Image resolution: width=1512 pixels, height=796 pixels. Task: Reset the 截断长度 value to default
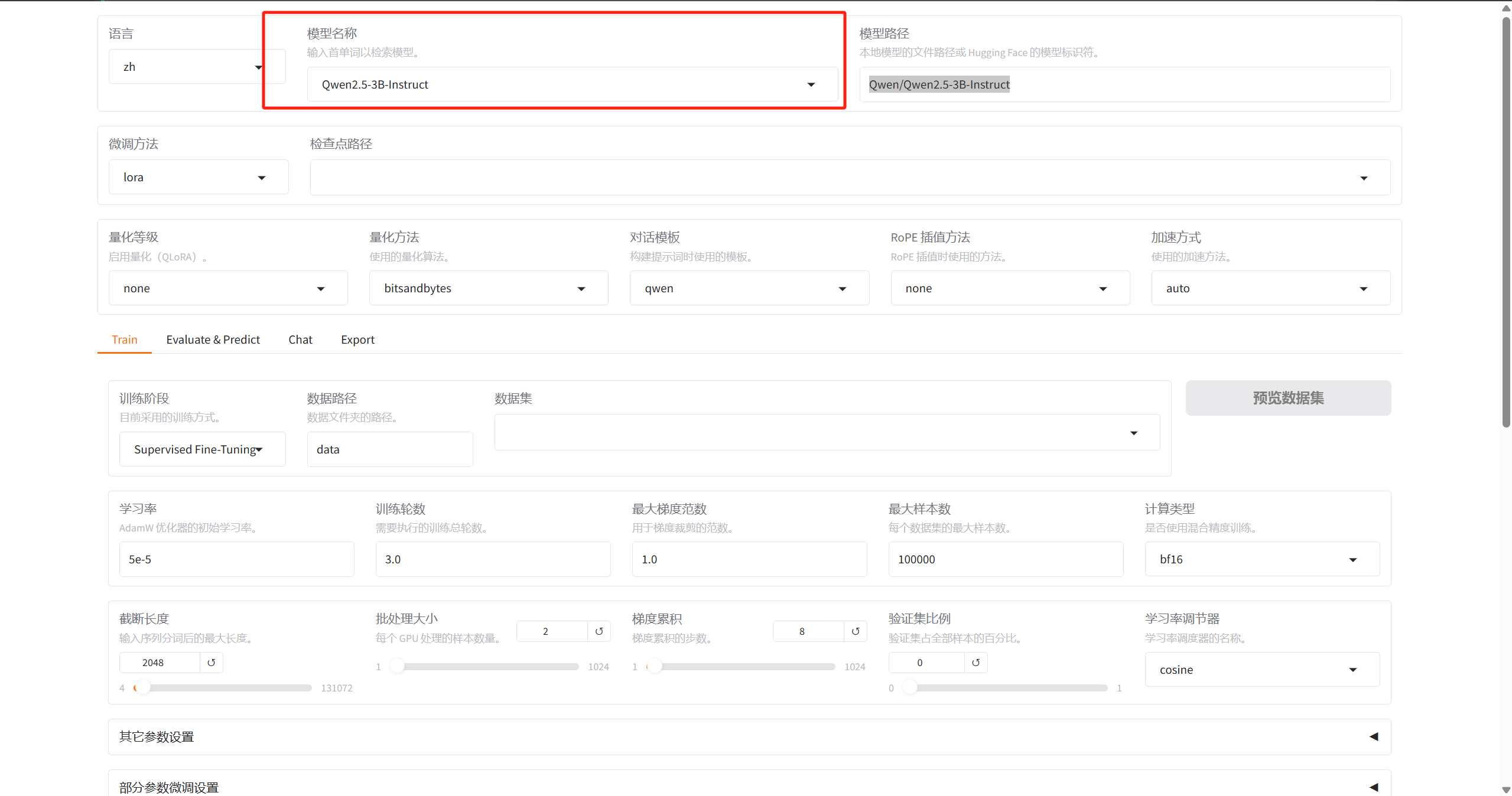(x=212, y=663)
